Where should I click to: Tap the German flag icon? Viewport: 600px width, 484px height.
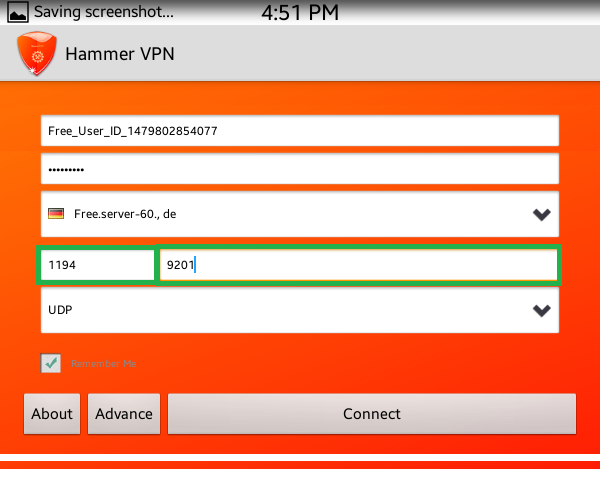(x=56, y=213)
